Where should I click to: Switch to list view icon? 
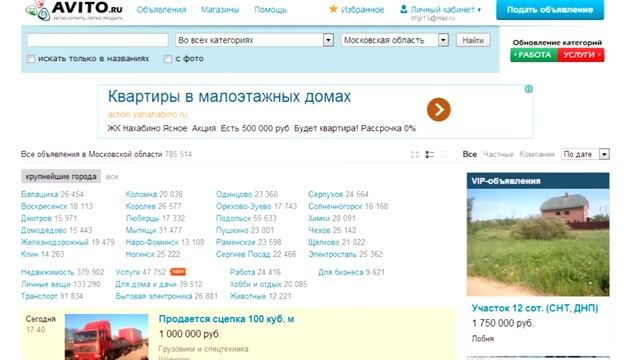[429, 154]
